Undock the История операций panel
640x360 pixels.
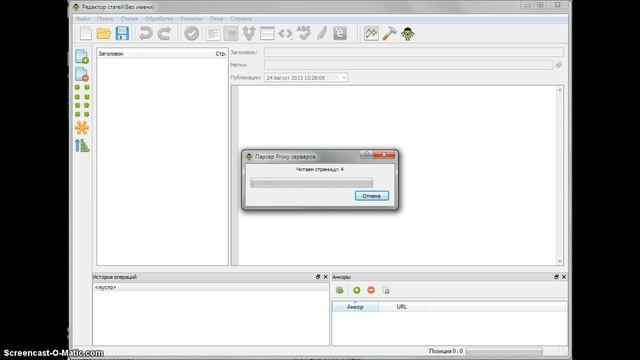[x=318, y=277]
